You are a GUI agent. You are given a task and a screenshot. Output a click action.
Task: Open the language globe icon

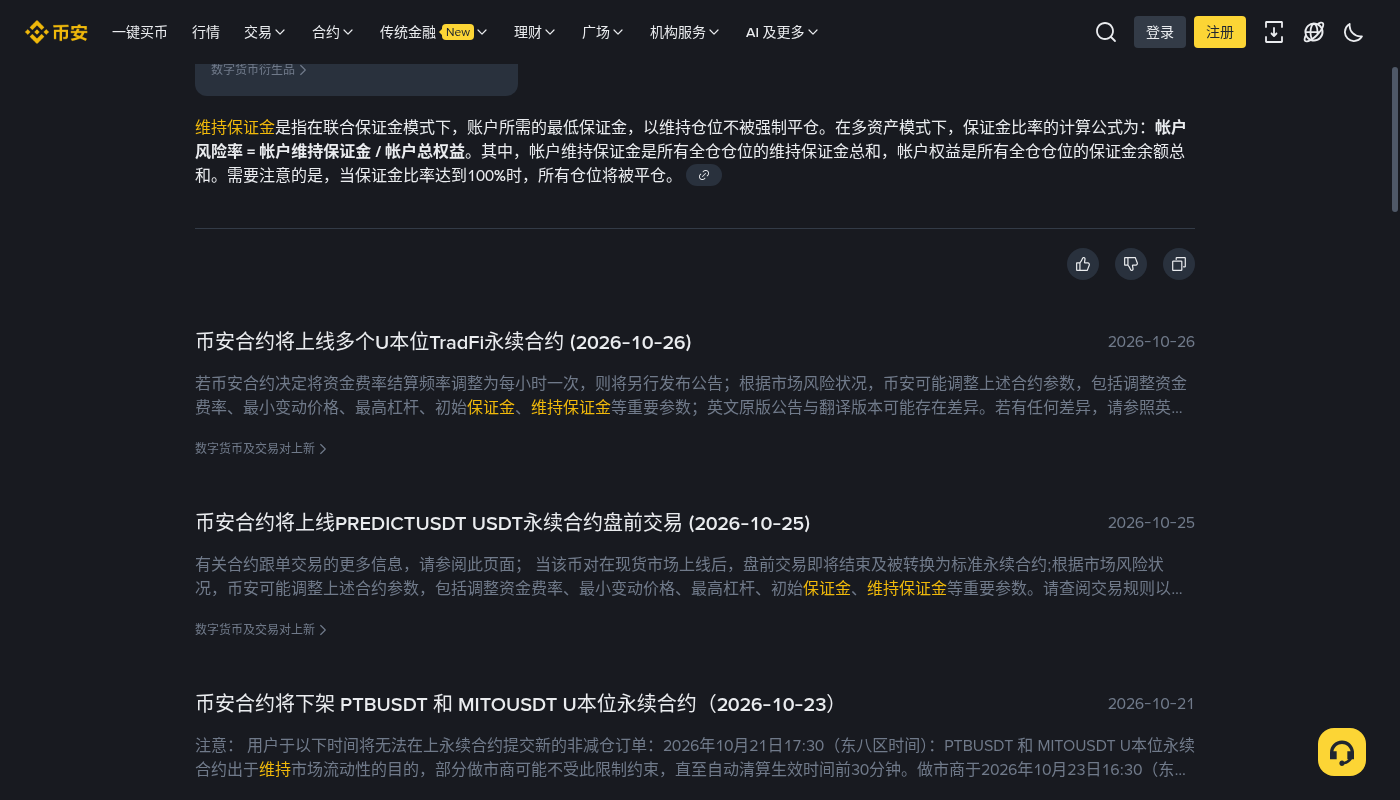[1314, 32]
